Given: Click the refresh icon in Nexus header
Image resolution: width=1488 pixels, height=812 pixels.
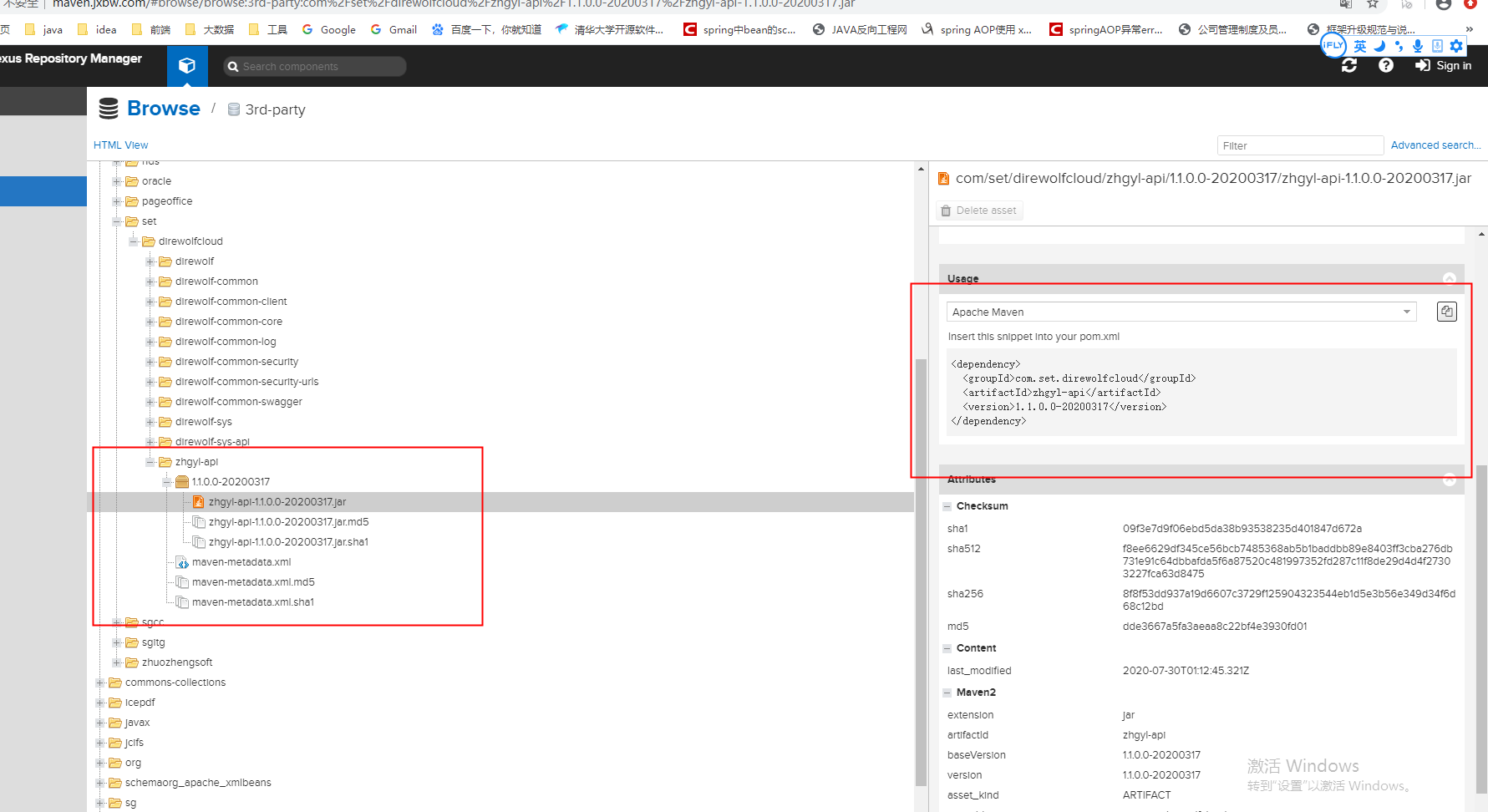Looking at the screenshot, I should pyautogui.click(x=1349, y=65).
